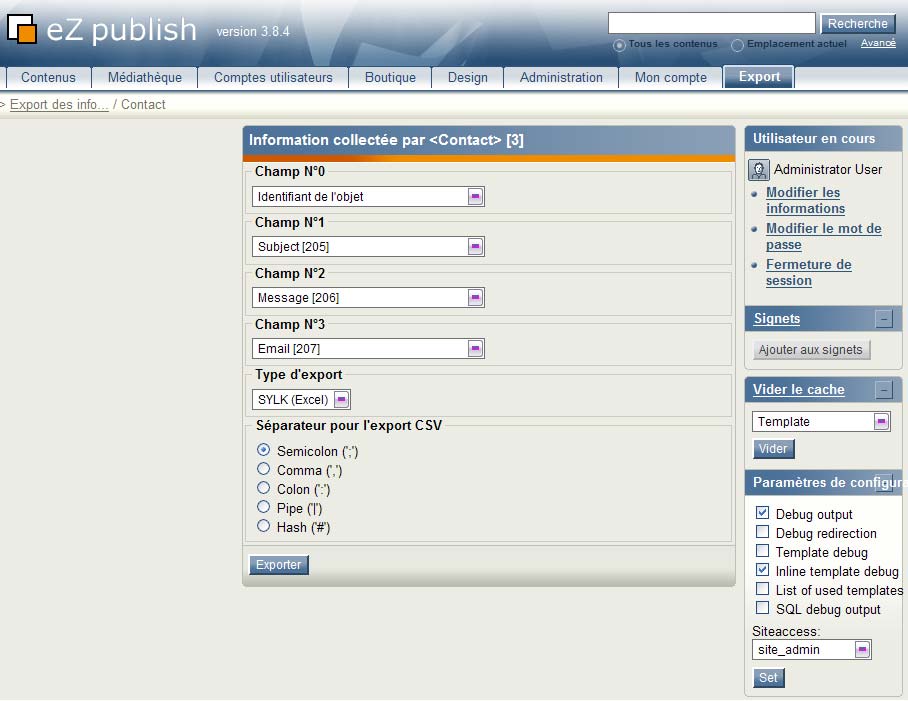Viewport: 908px width, 701px height.
Task: Click the search input field
Action: coord(711,22)
